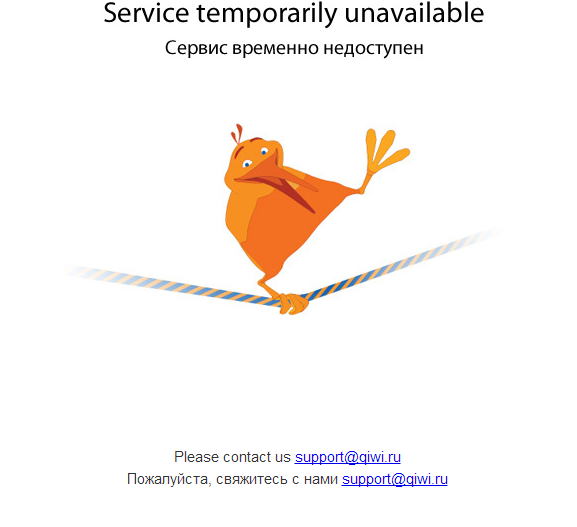Click the word "unavailable" in the title
Image resolution: width=577 pixels, height=527 pixels.
coord(414,13)
